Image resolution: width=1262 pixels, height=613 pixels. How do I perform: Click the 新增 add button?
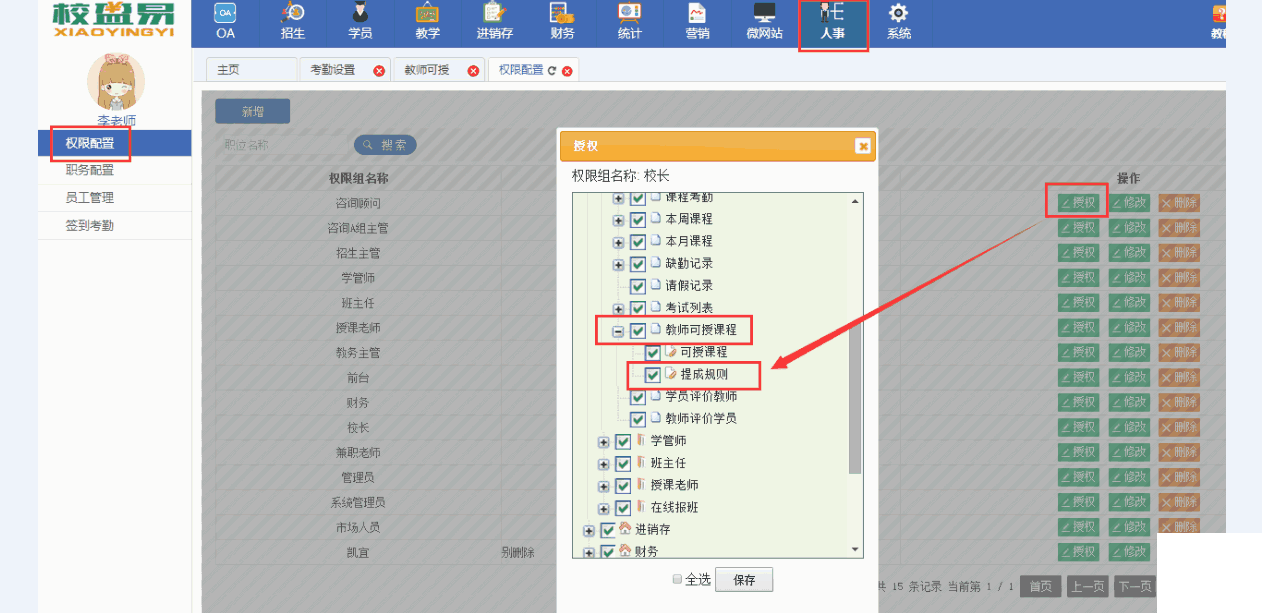coord(252,111)
